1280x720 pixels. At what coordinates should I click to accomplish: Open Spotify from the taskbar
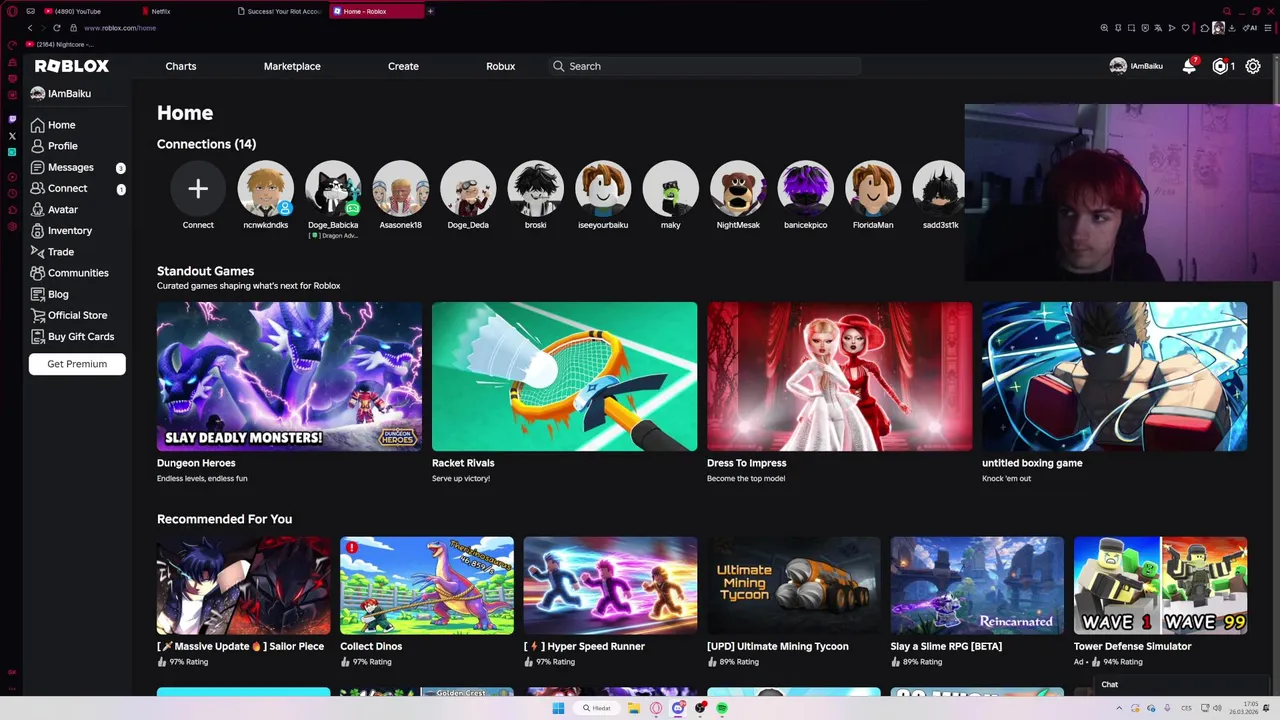click(x=722, y=708)
